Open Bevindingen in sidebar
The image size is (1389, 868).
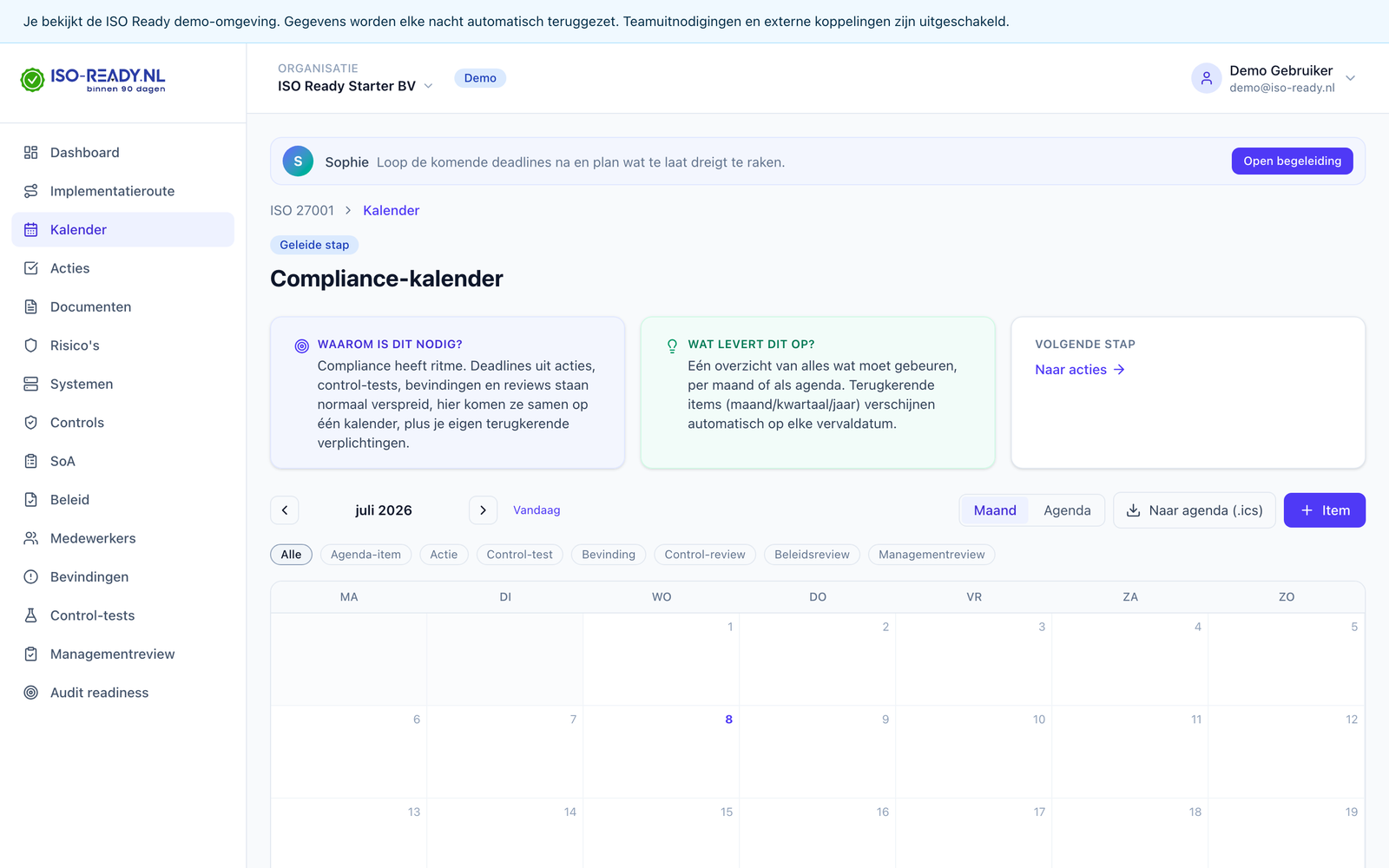click(x=123, y=576)
